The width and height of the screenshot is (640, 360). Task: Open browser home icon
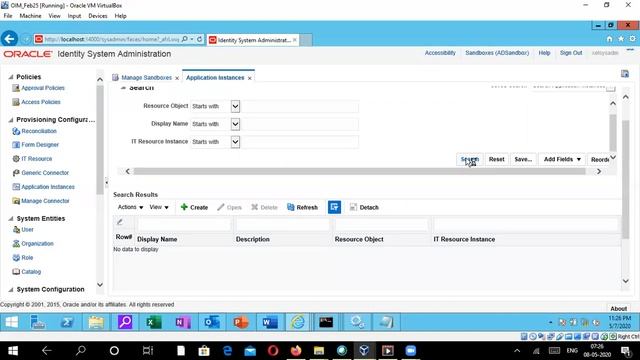[609, 39]
